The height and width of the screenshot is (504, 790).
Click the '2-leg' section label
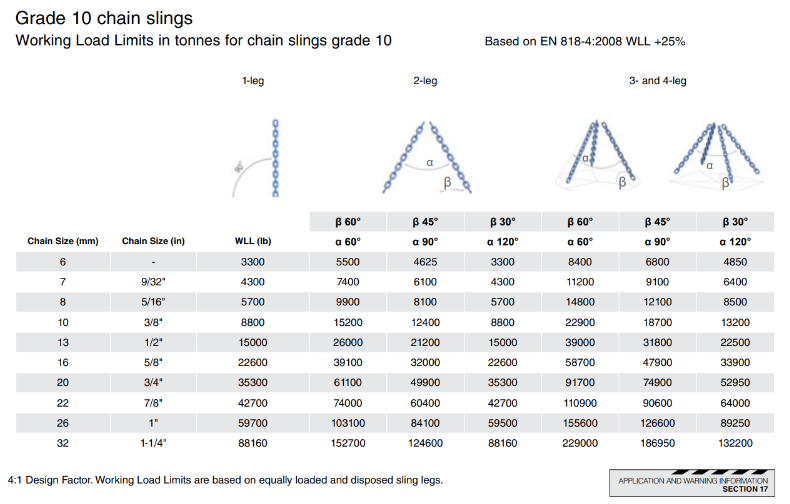[425, 80]
